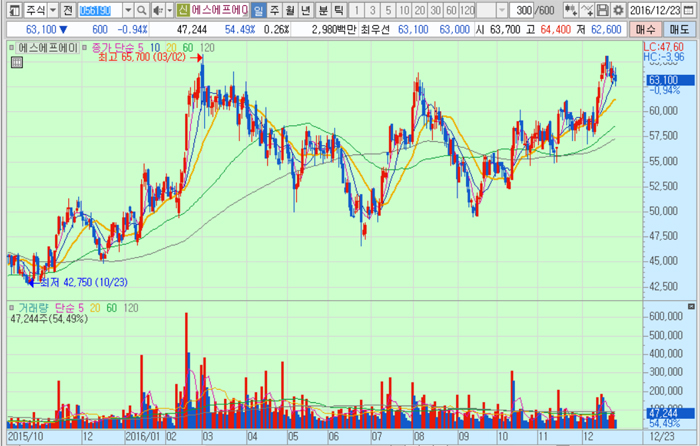Click the stock code input field 056190
Screen dimensions: 700x446
click(x=101, y=10)
